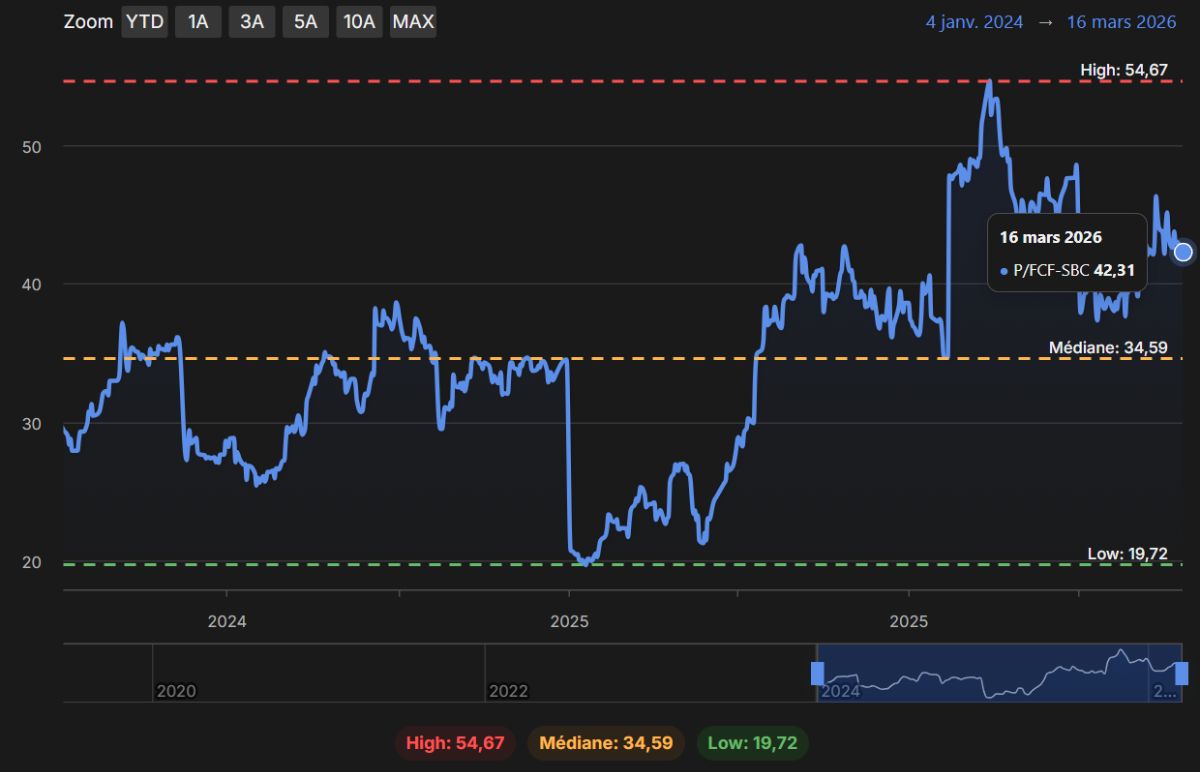Show the MAX time range
This screenshot has width=1200, height=772.
(413, 22)
